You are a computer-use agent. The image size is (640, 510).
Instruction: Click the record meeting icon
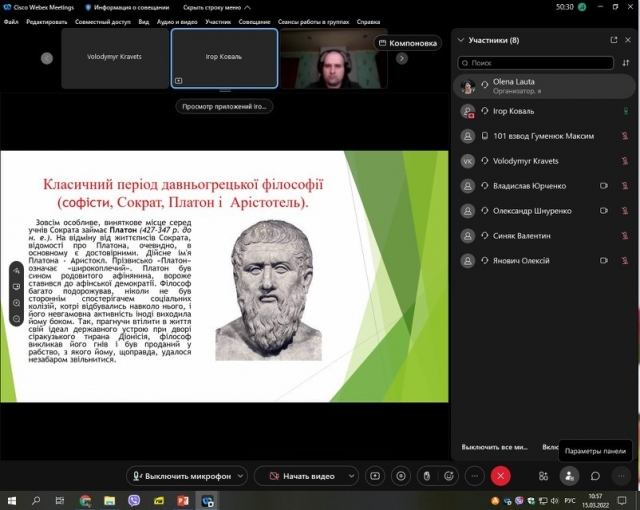pos(400,476)
